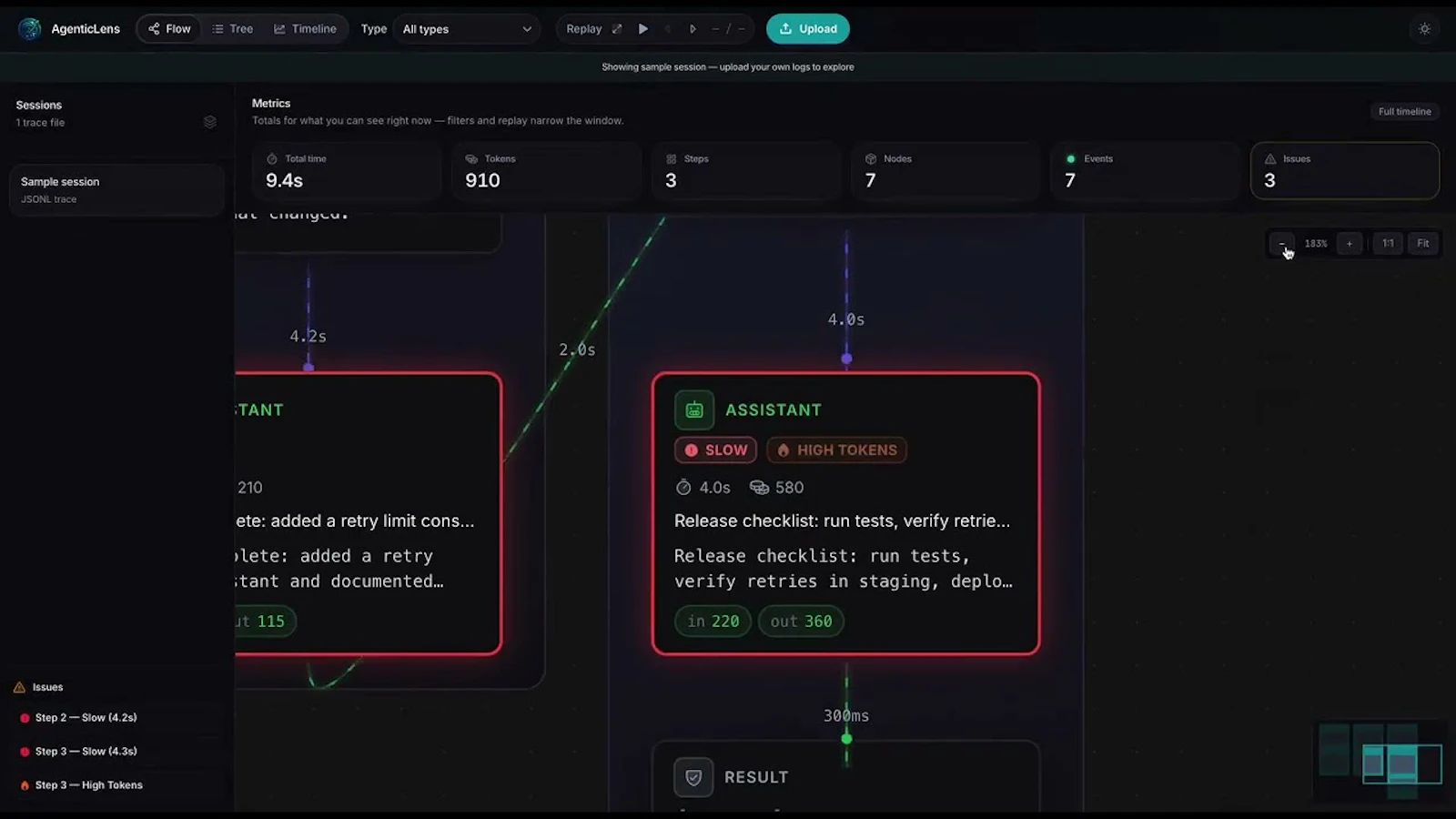The height and width of the screenshot is (819, 1456).
Task: Select the Sample session trace file
Action: pyautogui.click(x=116, y=189)
